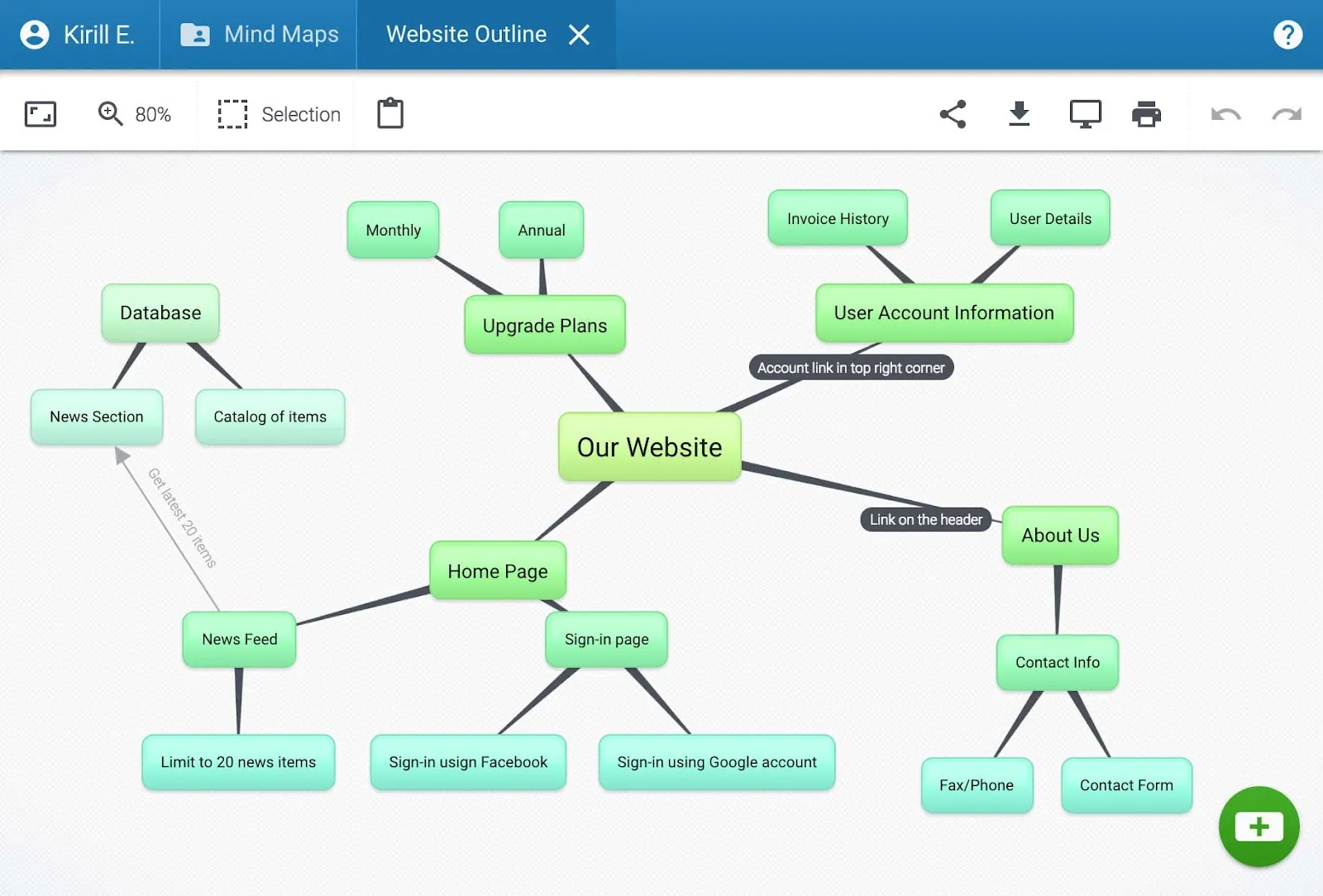Open help with question mark icon

[1287, 35]
